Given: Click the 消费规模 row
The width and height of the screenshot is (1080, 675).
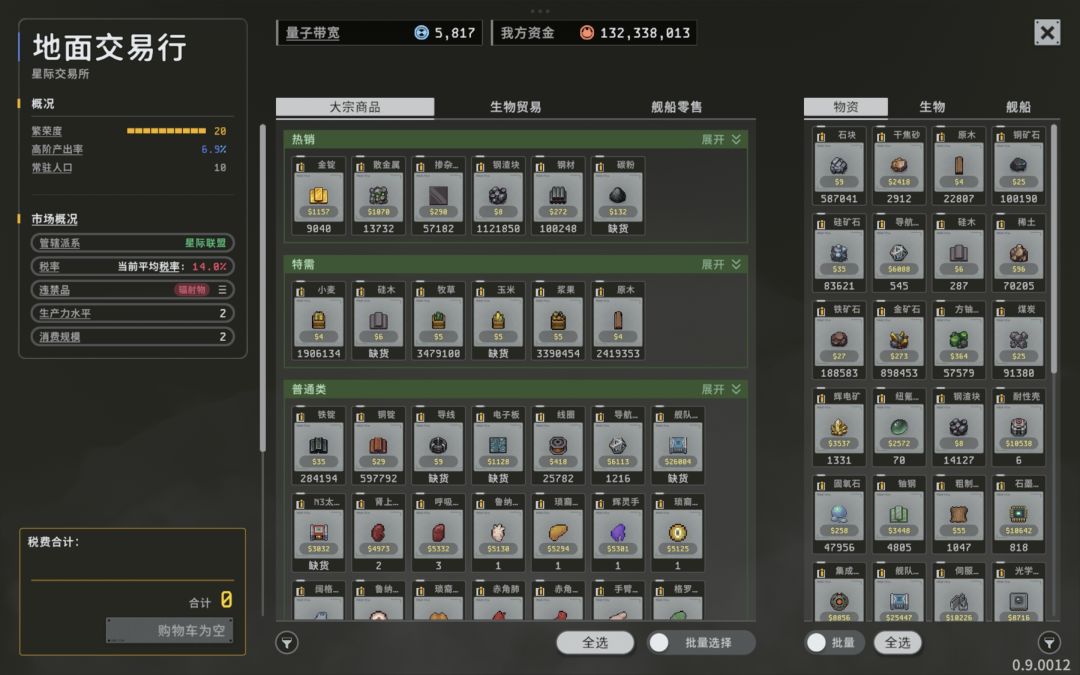Looking at the screenshot, I should (132, 337).
